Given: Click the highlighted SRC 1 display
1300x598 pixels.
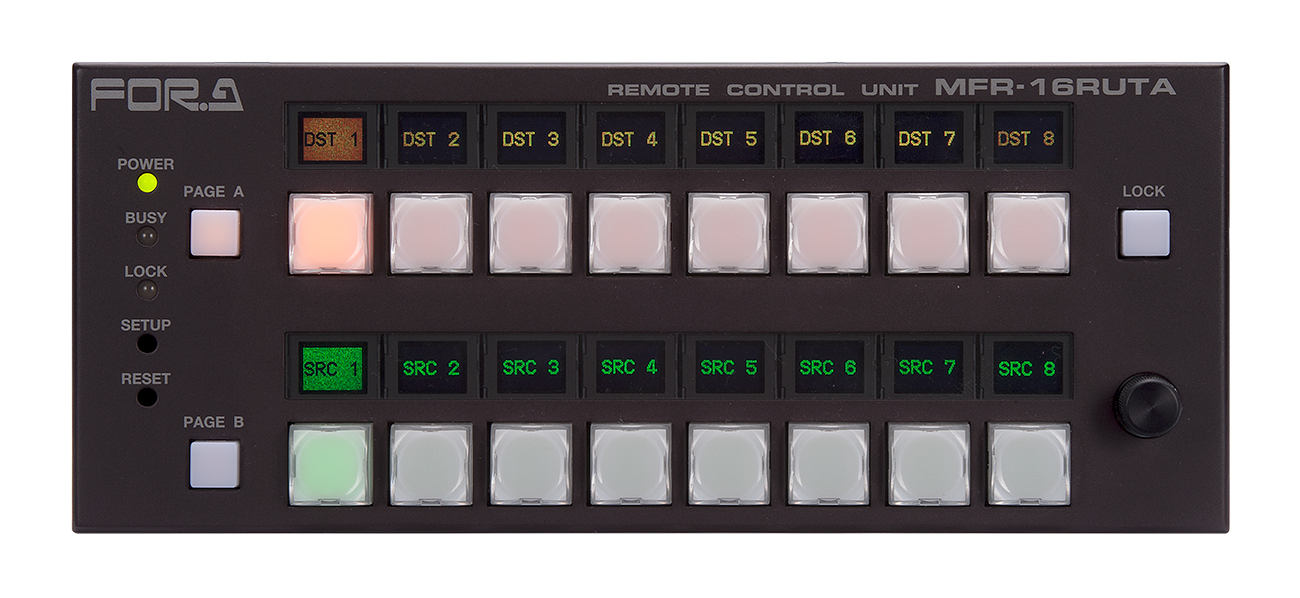Looking at the screenshot, I should (x=331, y=368).
